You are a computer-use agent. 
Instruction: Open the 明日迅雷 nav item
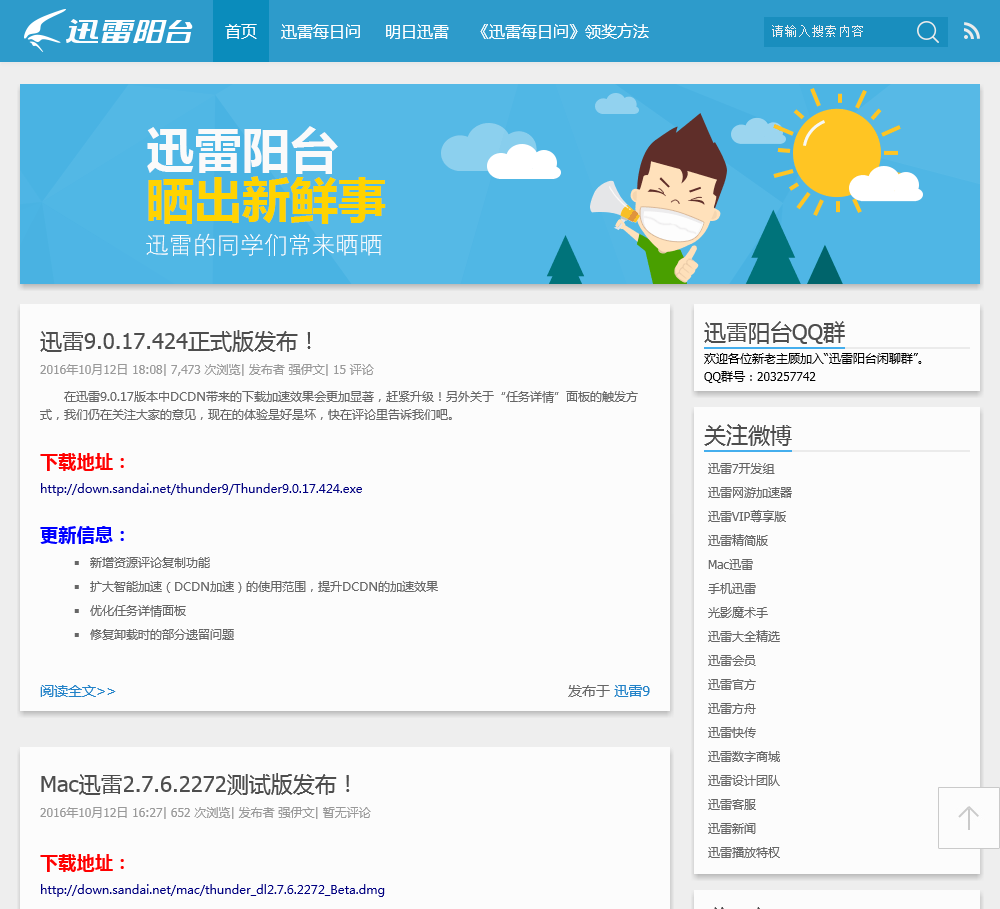[x=416, y=31]
